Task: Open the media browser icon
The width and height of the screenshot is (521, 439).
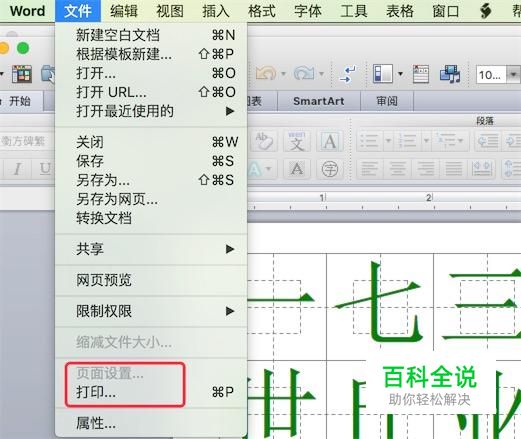Action: click(x=450, y=74)
